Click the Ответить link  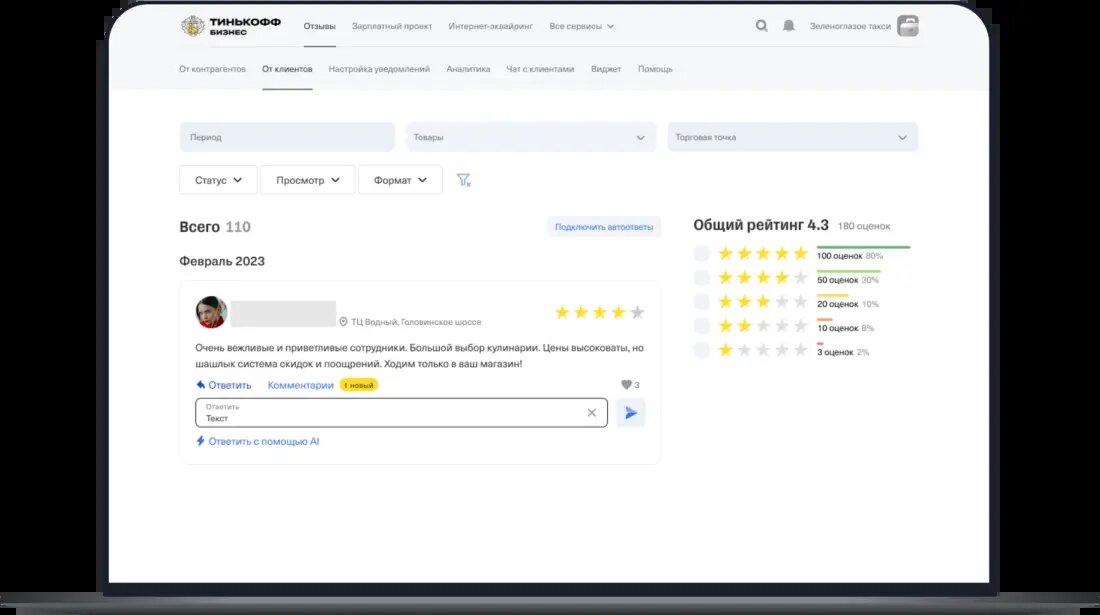[x=229, y=385]
